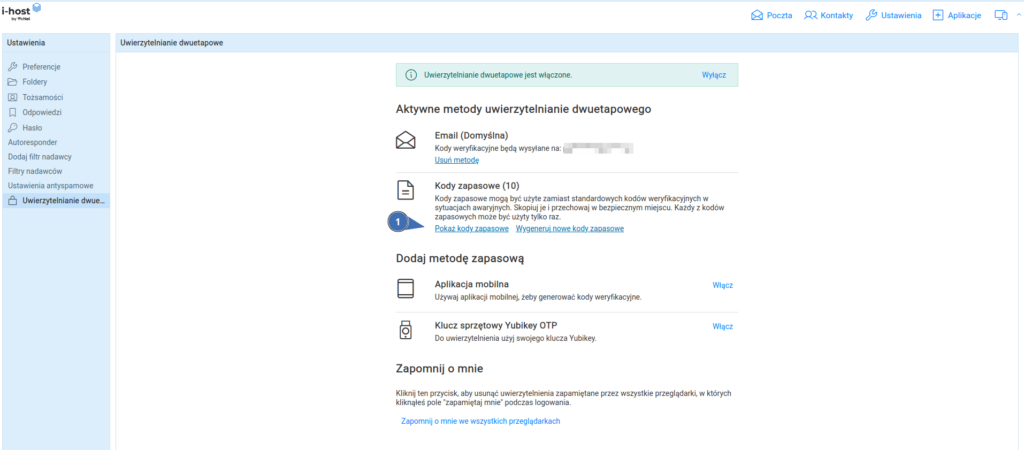Click the Ustawienia wrench in top bar

coord(893,16)
